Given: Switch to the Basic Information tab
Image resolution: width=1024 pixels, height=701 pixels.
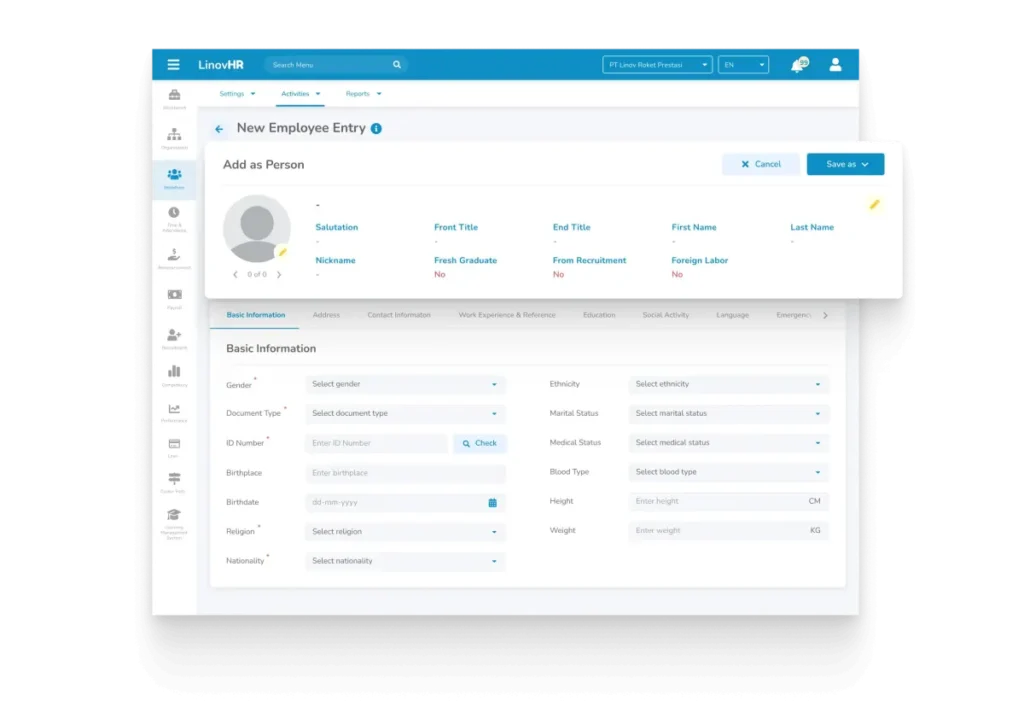Looking at the screenshot, I should pos(255,315).
